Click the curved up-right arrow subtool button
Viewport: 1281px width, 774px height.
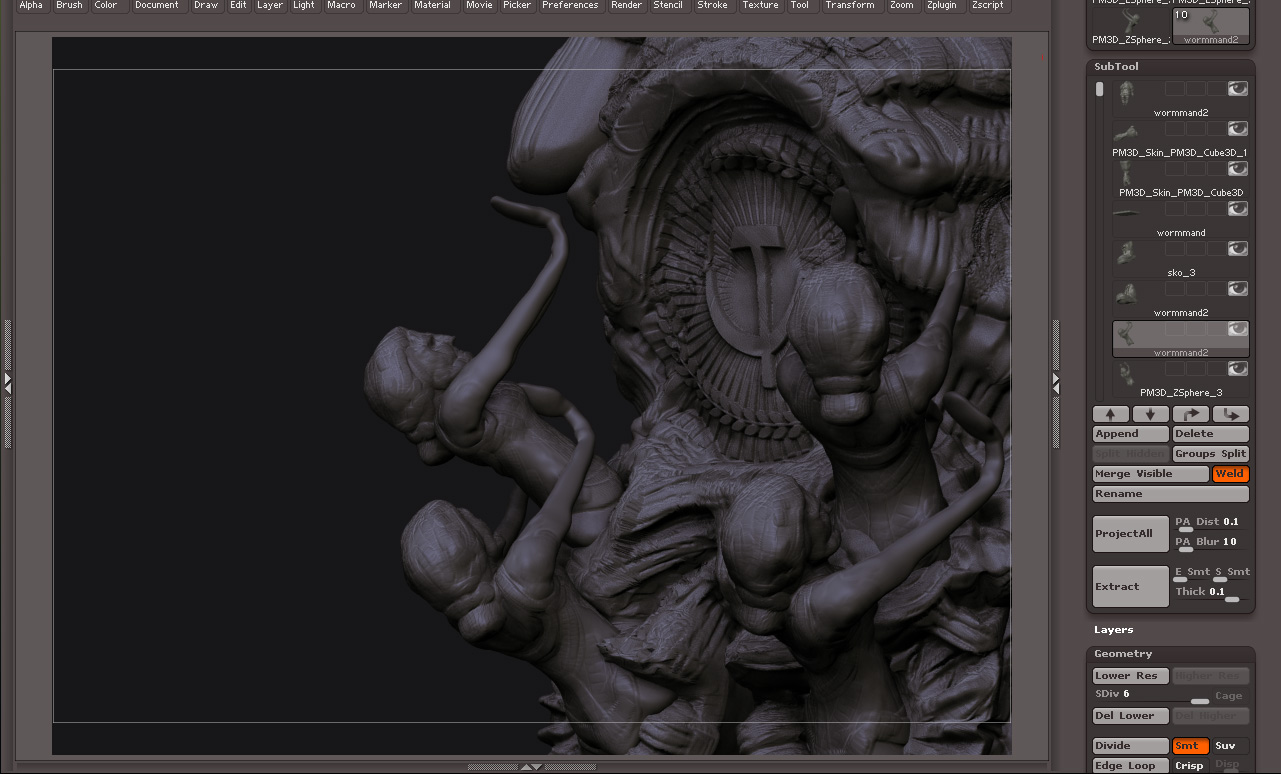(x=1191, y=414)
